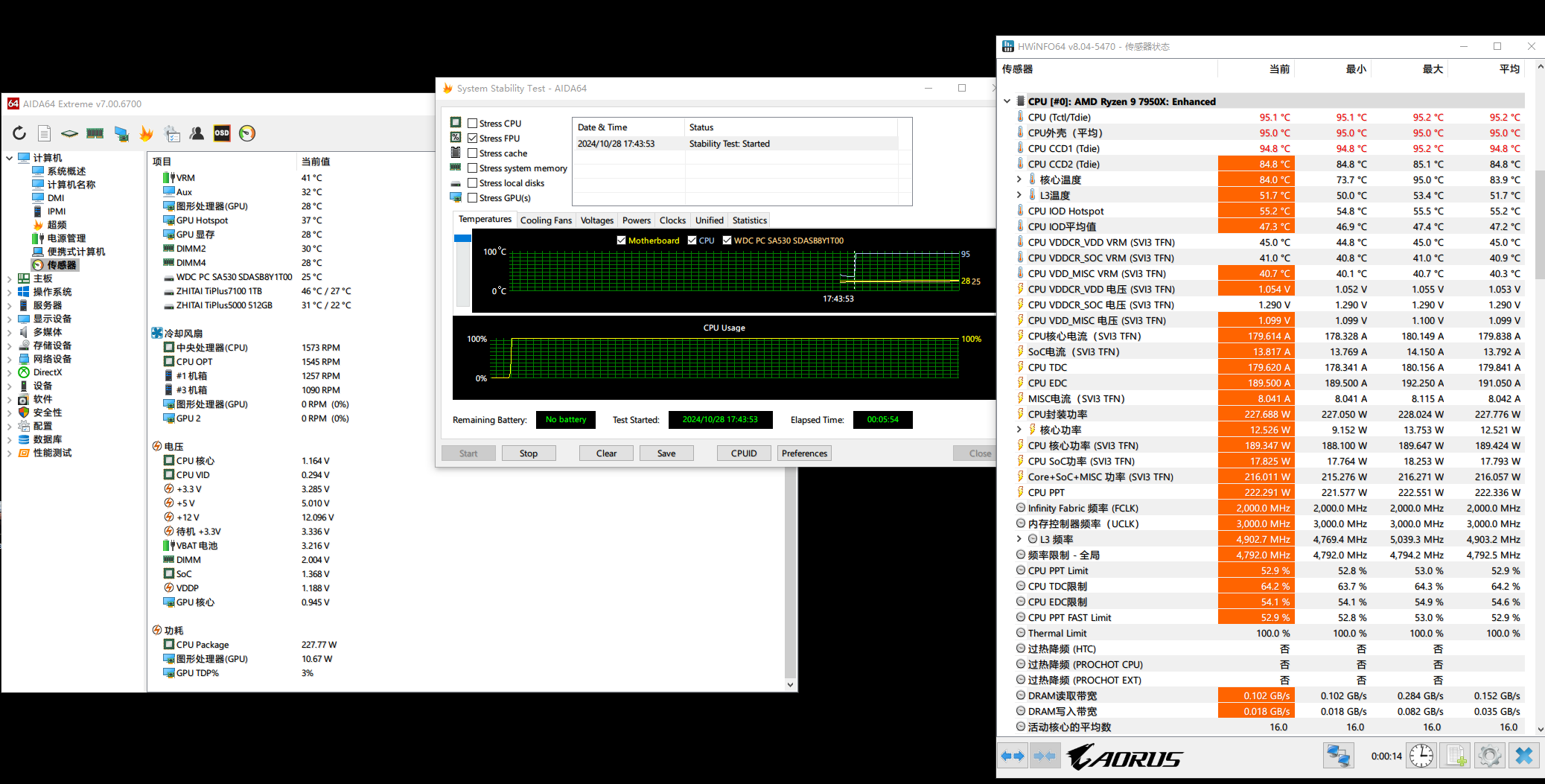Screen dimensions: 1545x784
Task: Check the Stress GPU(s) option
Action: (x=474, y=198)
